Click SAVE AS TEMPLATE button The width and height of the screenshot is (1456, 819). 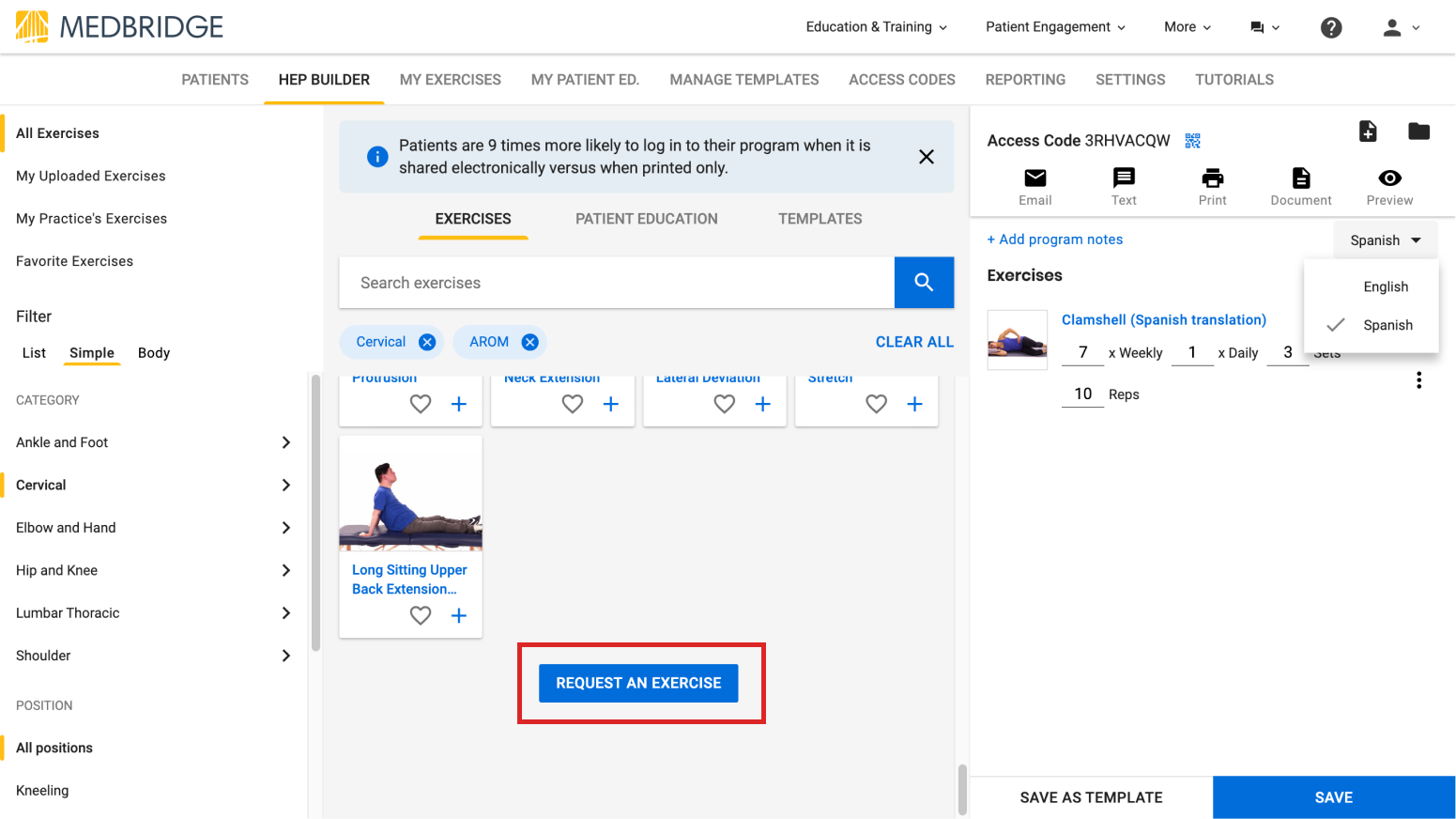tap(1091, 797)
